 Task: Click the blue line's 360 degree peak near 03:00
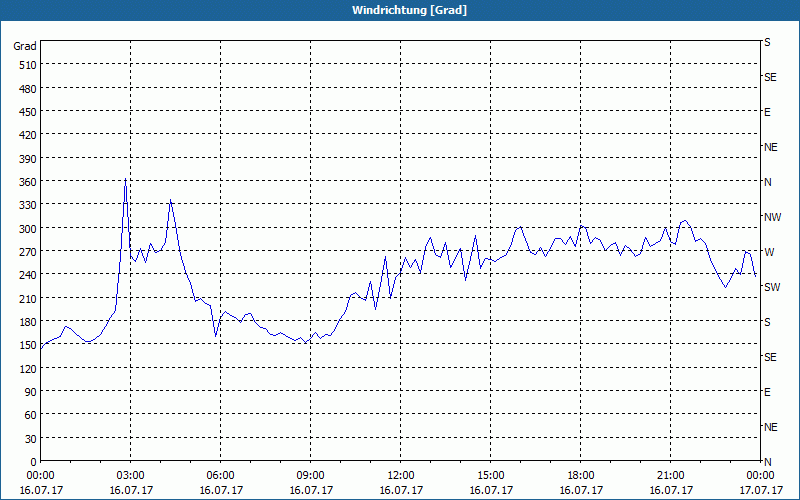126,180
